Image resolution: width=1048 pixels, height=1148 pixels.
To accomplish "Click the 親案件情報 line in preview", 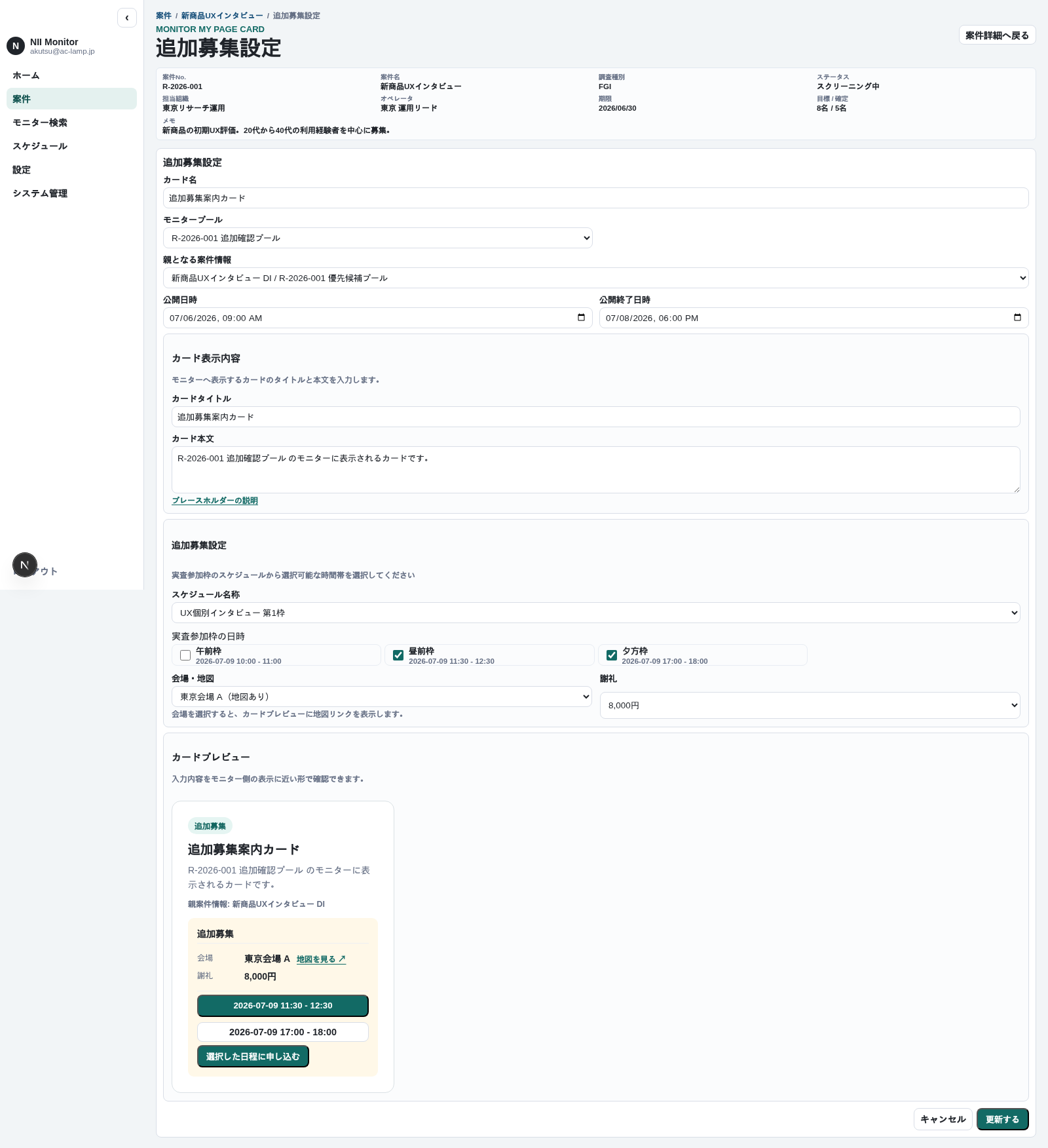I will (256, 904).
